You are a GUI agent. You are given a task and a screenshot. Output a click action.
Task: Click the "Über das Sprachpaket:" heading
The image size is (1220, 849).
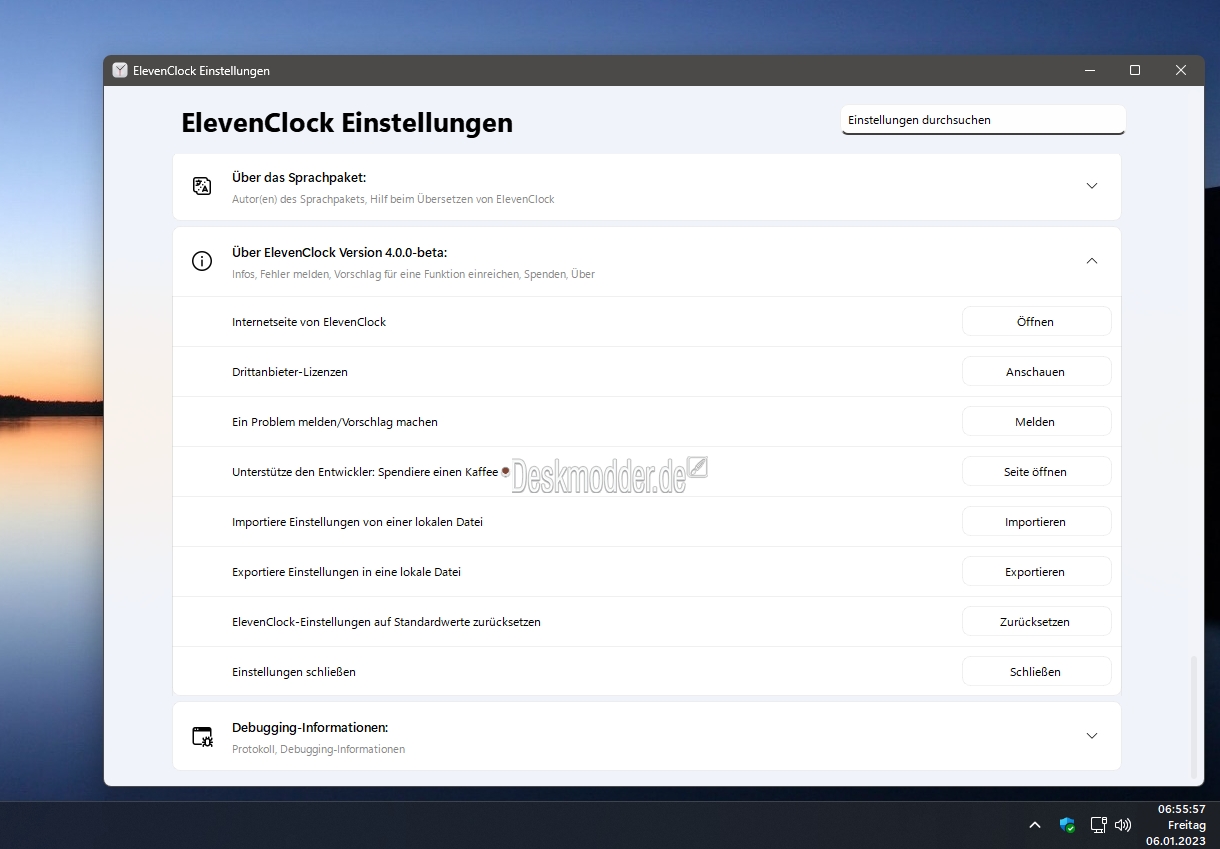pos(299,178)
